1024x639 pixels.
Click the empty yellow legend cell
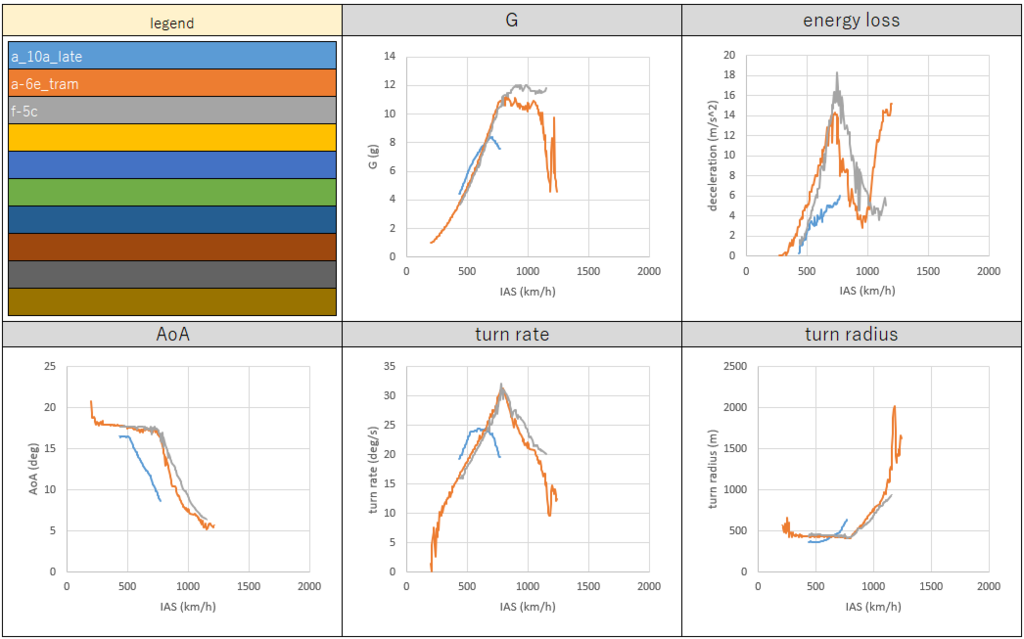[172, 138]
